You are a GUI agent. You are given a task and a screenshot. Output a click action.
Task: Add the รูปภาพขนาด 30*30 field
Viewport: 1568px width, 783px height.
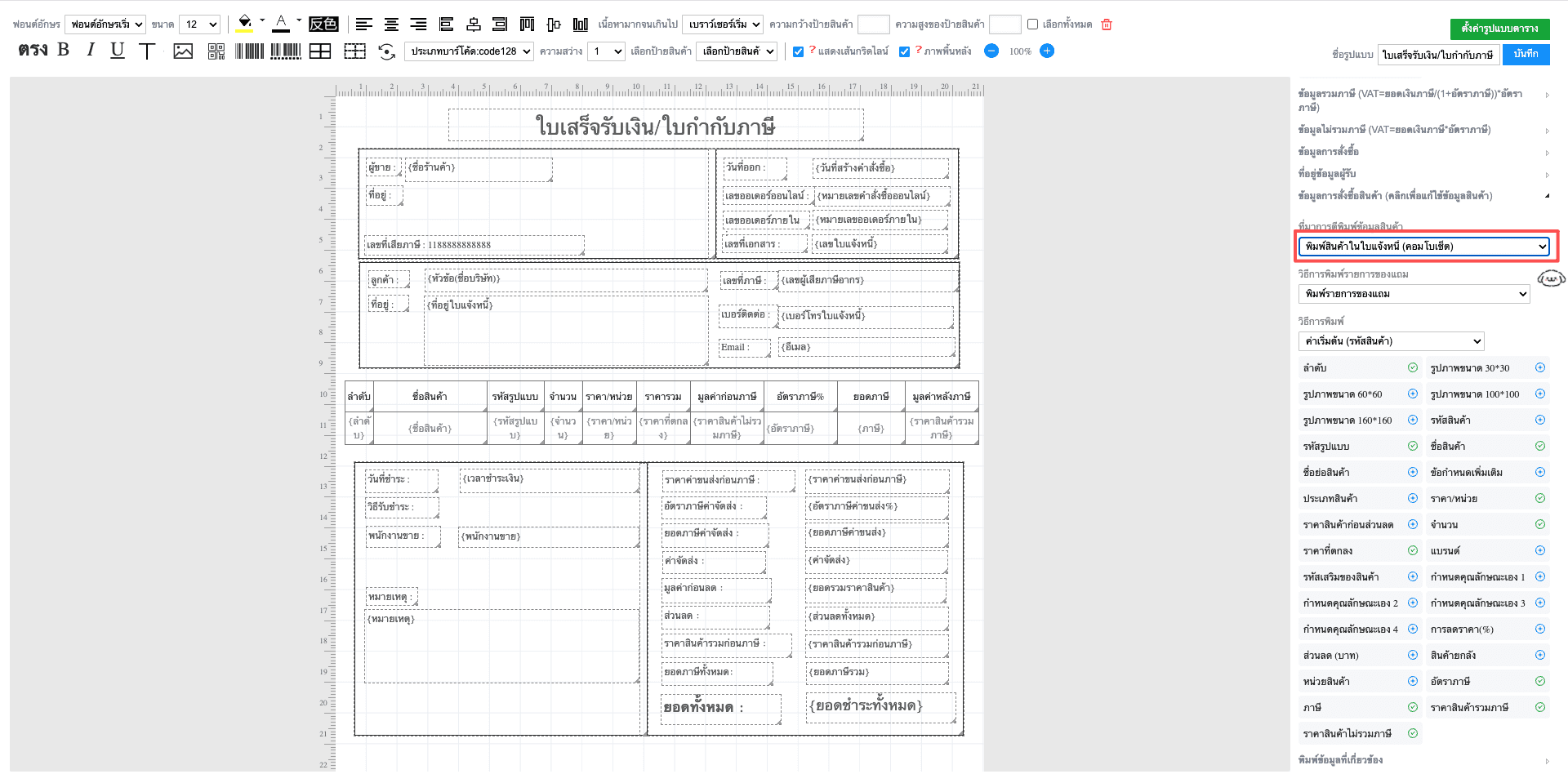(1540, 368)
